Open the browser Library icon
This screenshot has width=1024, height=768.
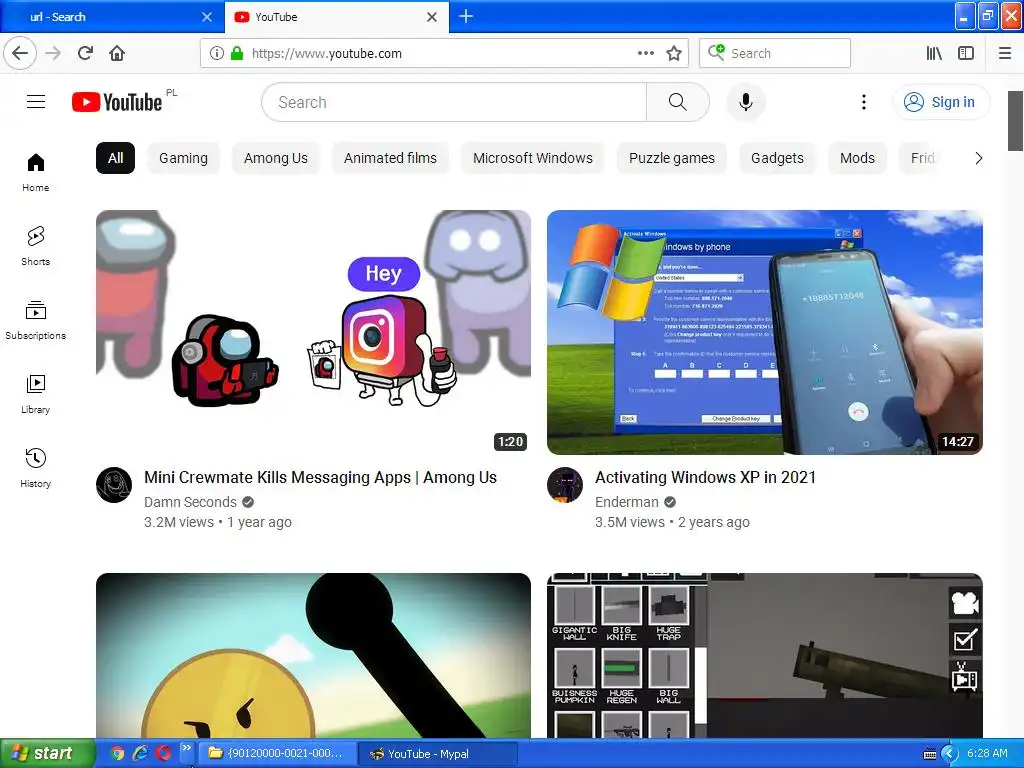934,54
